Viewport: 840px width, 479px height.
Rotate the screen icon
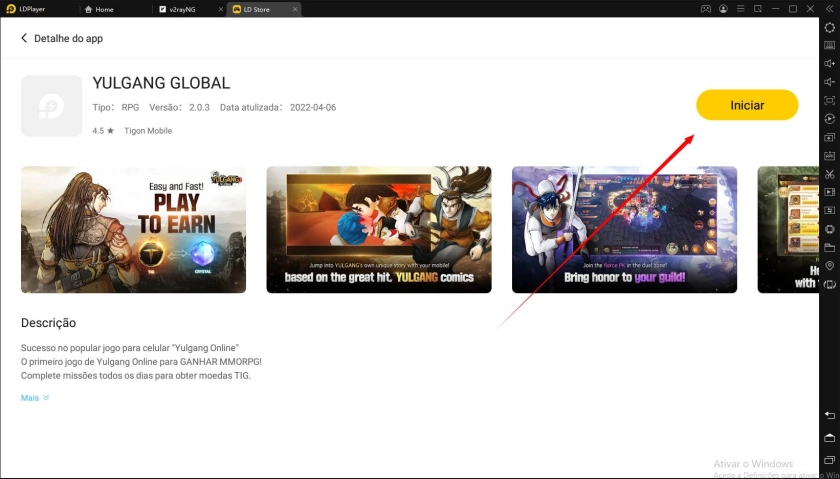pos(829,284)
